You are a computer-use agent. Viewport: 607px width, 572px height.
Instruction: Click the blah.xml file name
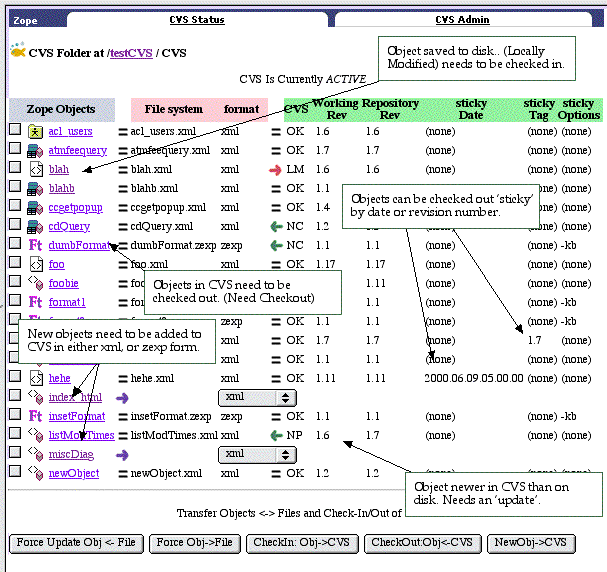[151, 170]
